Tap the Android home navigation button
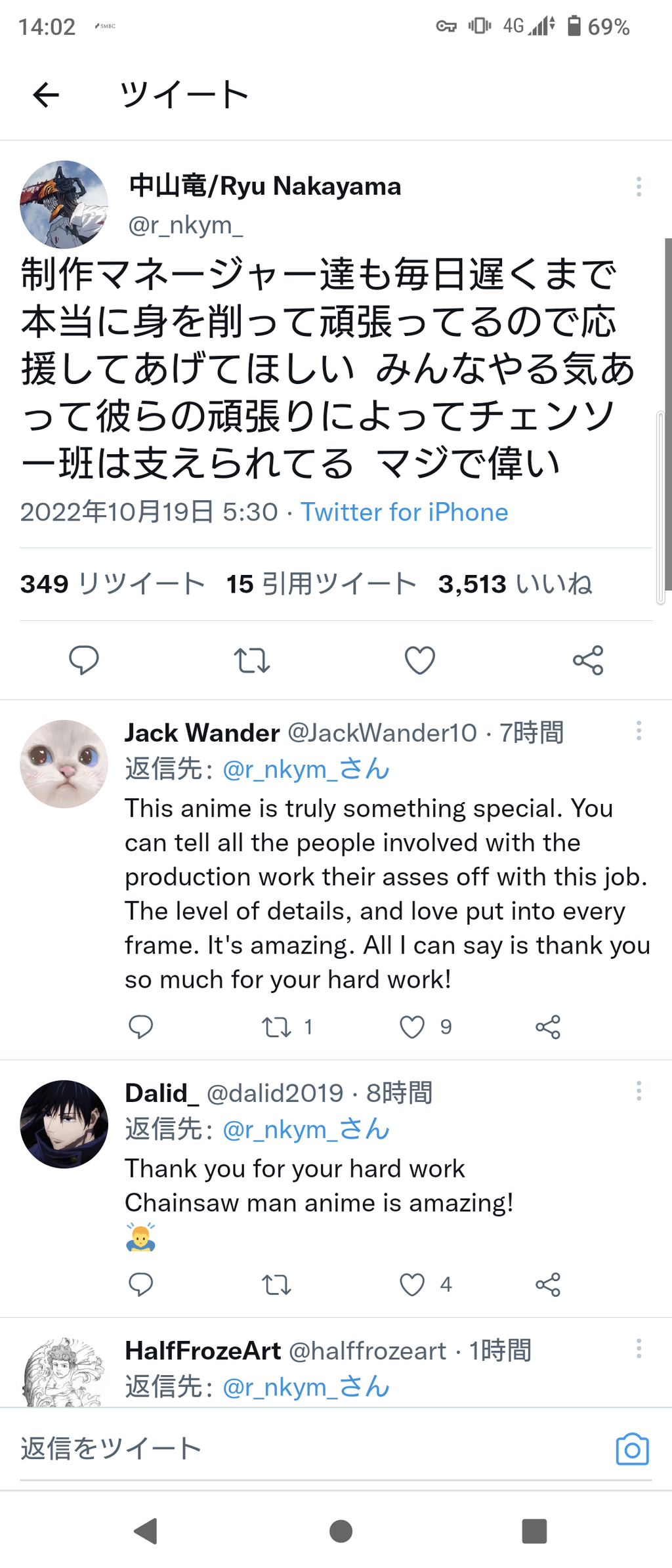The image size is (672, 1568). tap(341, 1531)
